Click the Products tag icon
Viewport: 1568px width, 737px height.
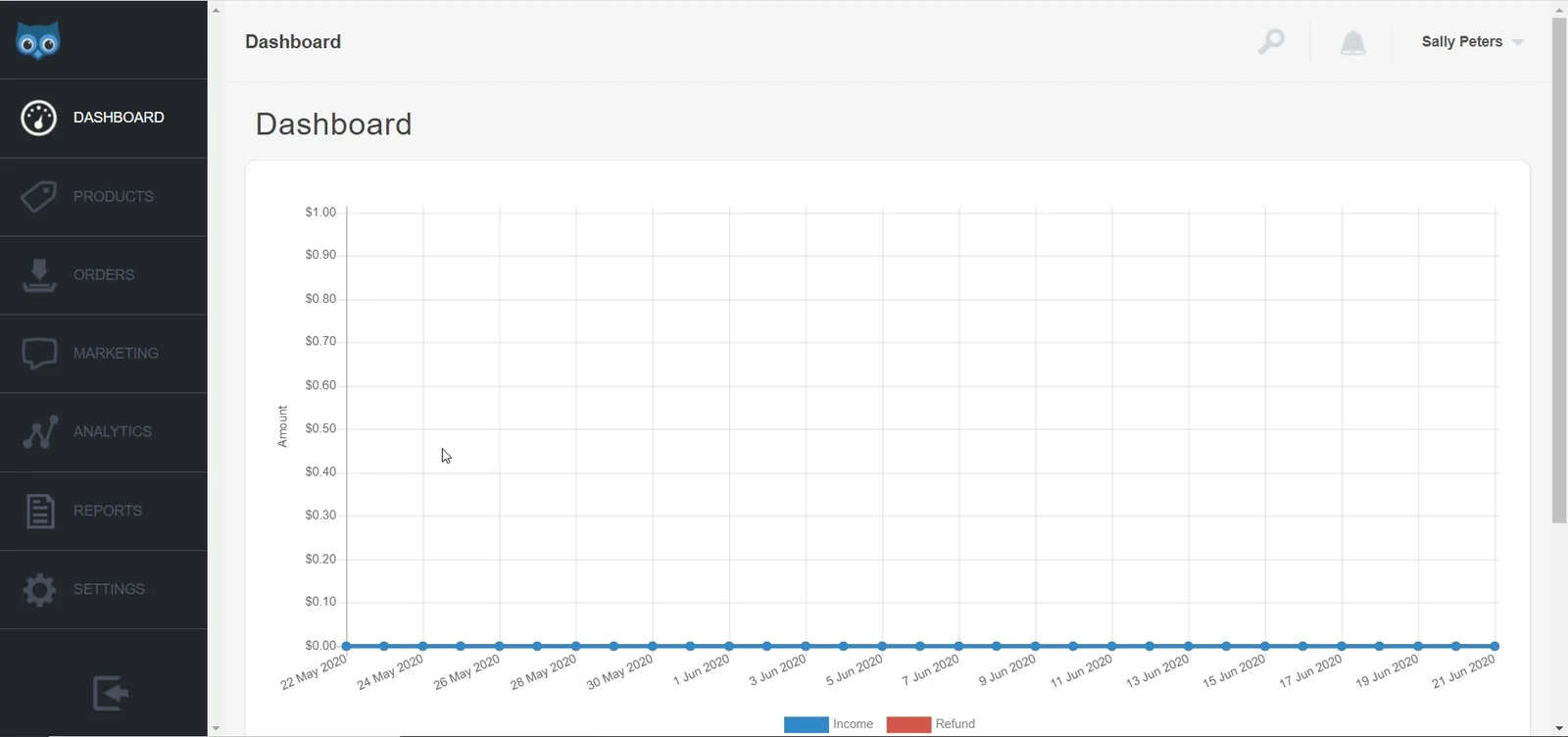tap(39, 196)
